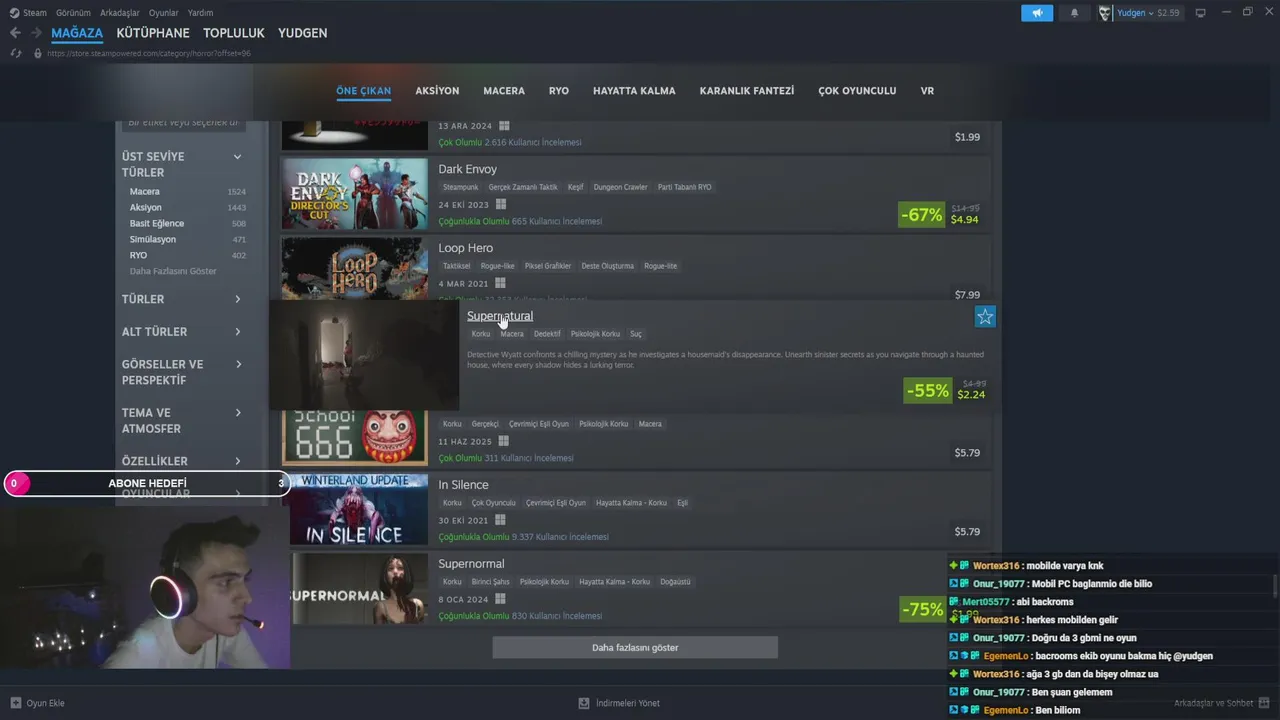Click the Yudgen profile avatar
The width and height of the screenshot is (1280, 720).
(x=1105, y=13)
